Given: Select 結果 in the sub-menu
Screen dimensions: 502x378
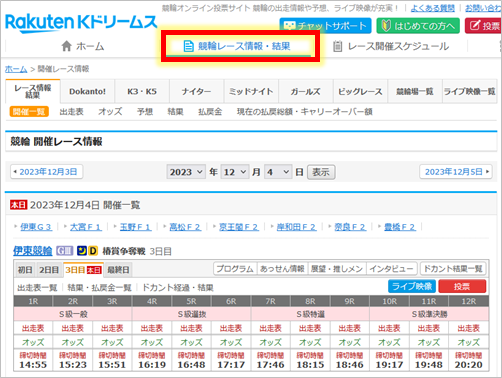Looking at the screenshot, I should (x=175, y=111).
